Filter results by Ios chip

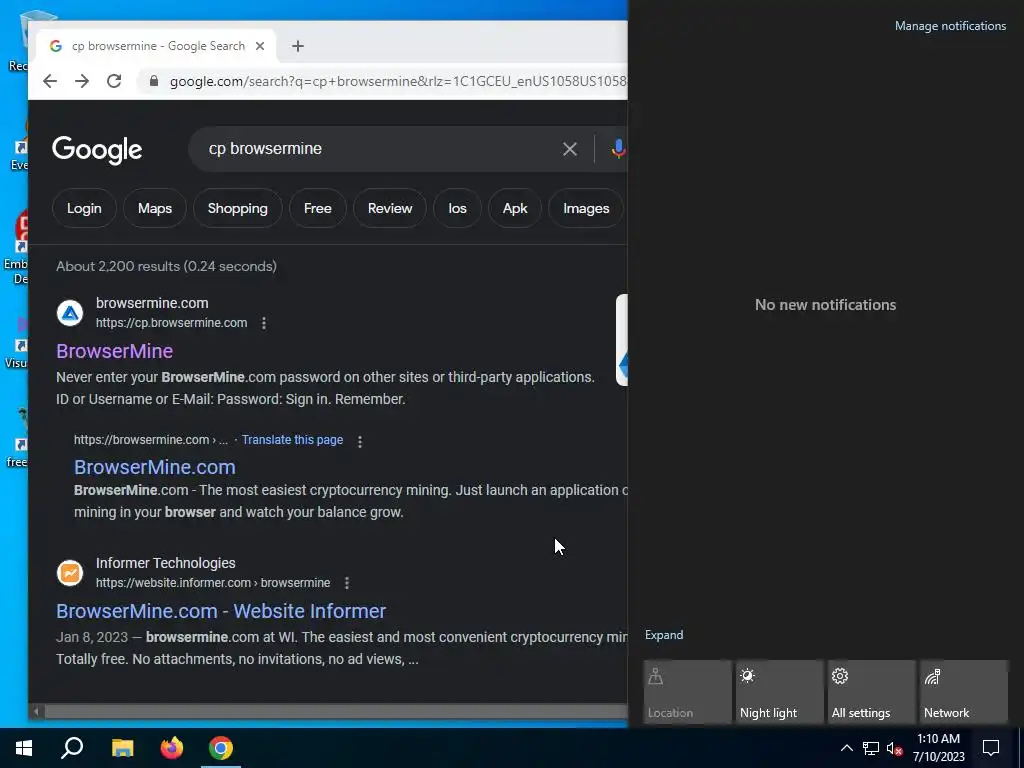(x=457, y=208)
